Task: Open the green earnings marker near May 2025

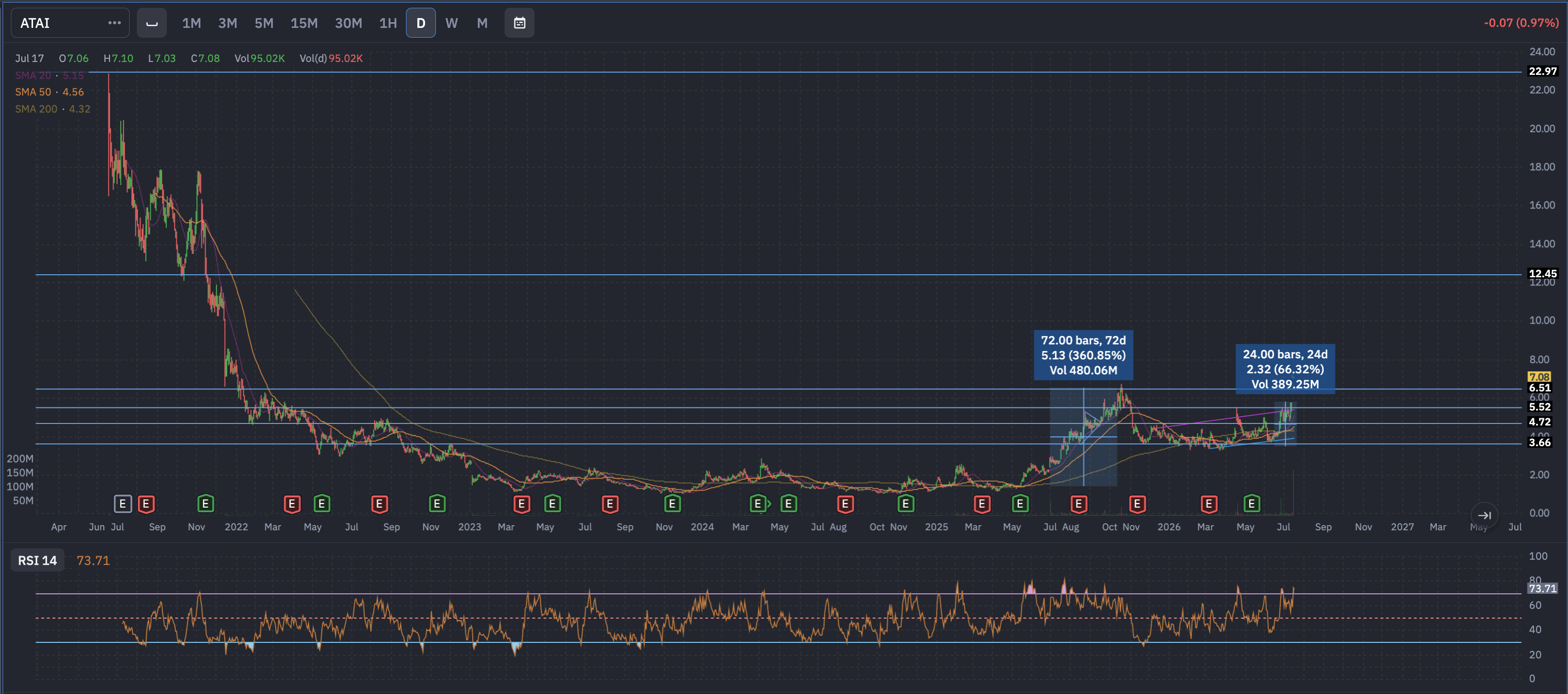Action: coord(1020,503)
